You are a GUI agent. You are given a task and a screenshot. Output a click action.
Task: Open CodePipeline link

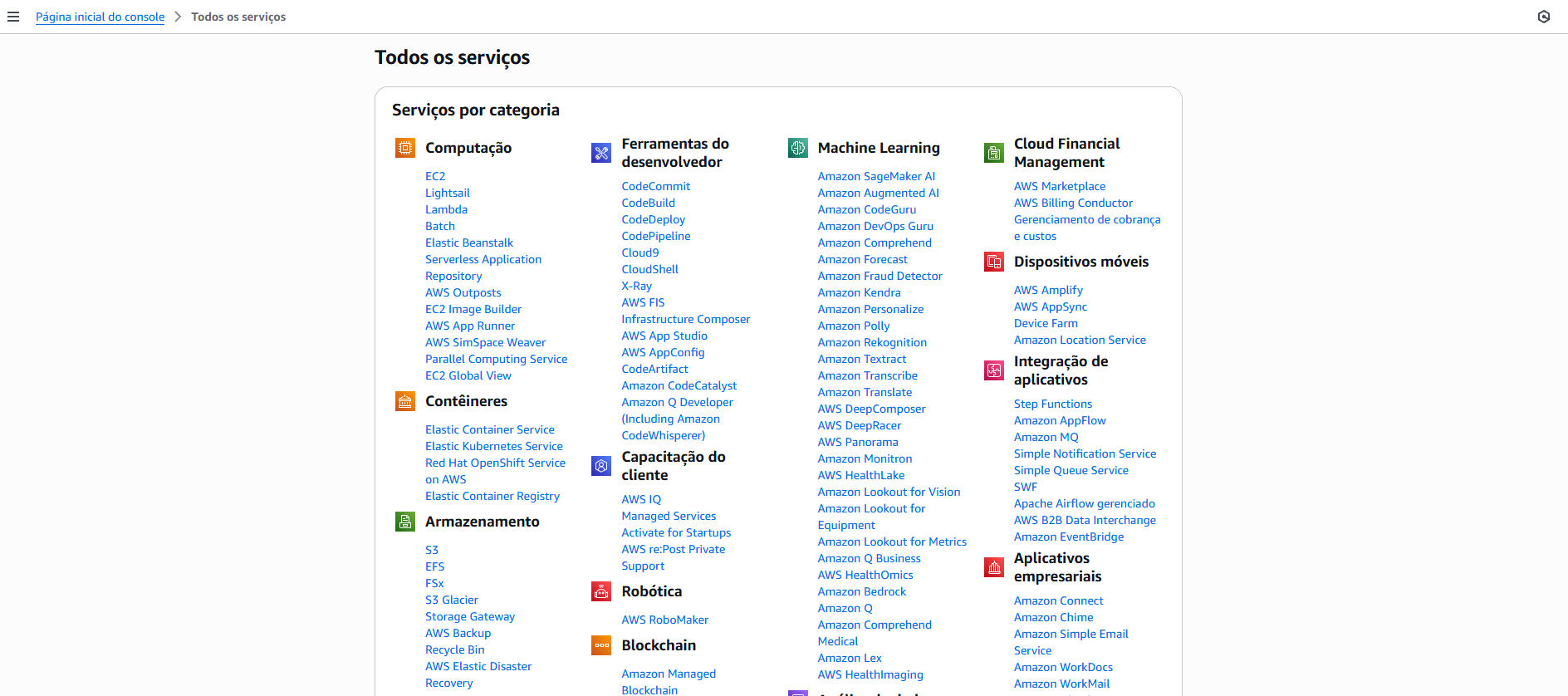pos(656,236)
